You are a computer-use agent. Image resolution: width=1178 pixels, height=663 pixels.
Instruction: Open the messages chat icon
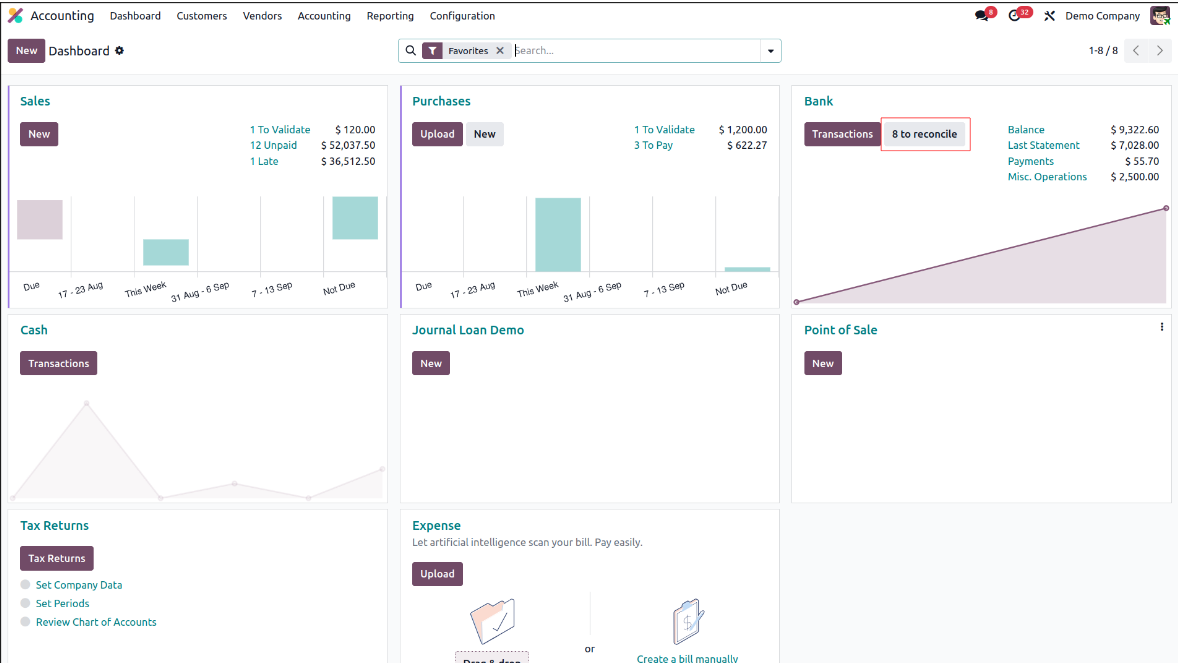point(981,16)
